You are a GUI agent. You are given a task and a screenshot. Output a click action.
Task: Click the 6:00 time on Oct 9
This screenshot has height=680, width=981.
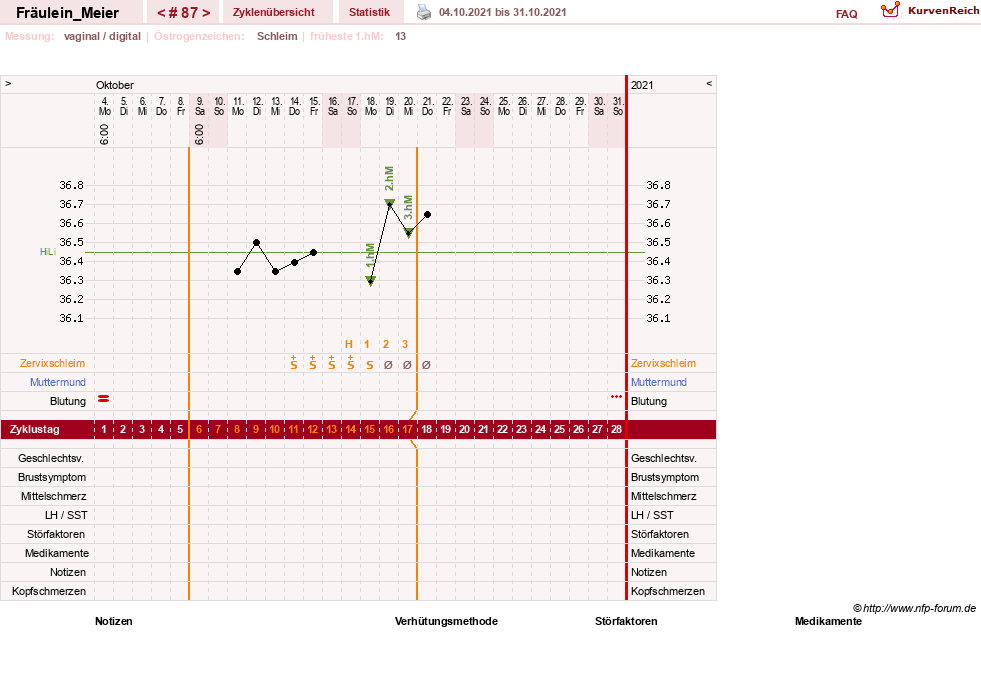tap(199, 134)
